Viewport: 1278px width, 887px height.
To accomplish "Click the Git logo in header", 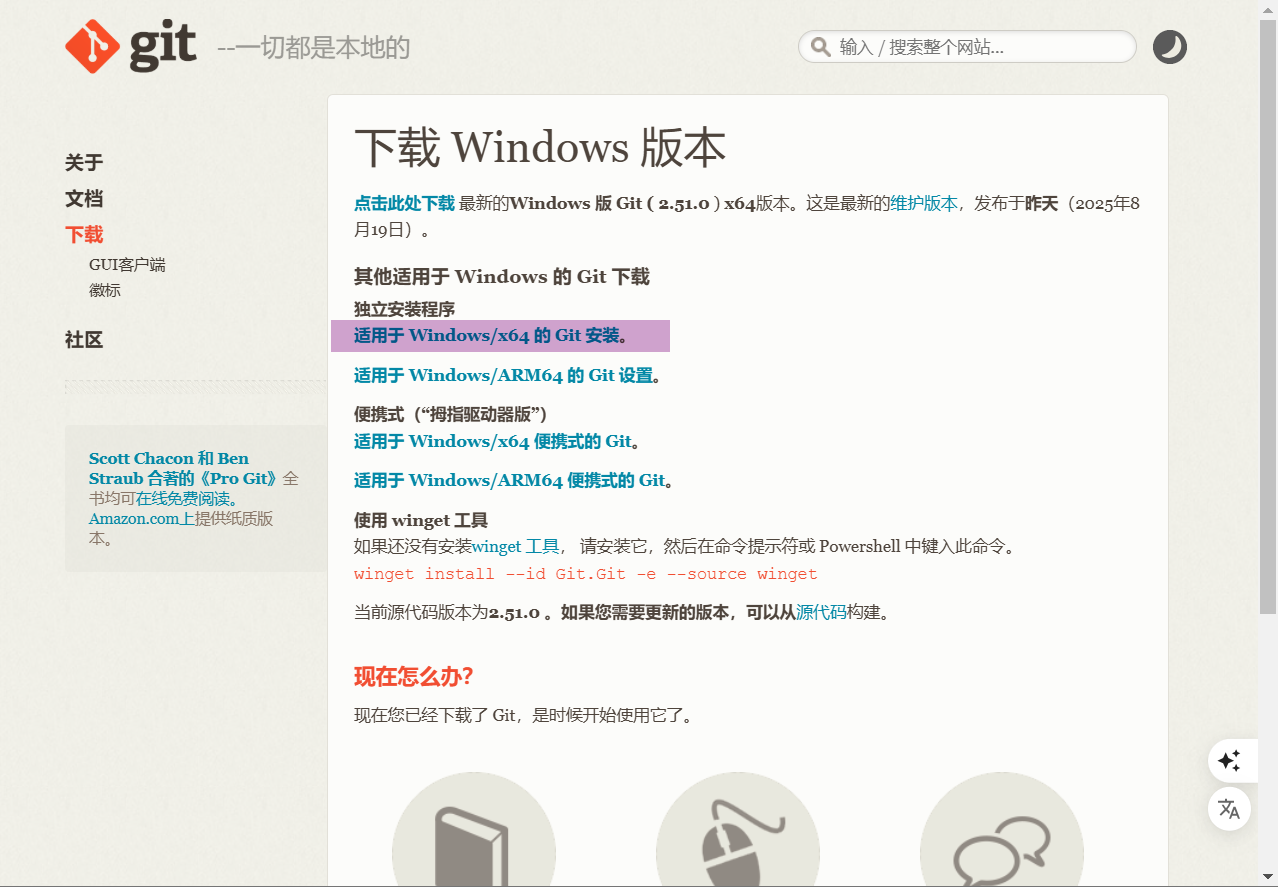I will [131, 47].
